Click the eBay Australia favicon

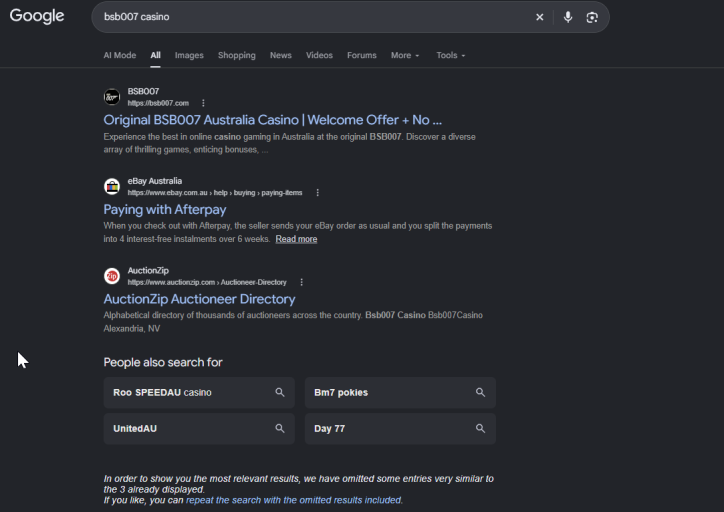tap(112, 187)
